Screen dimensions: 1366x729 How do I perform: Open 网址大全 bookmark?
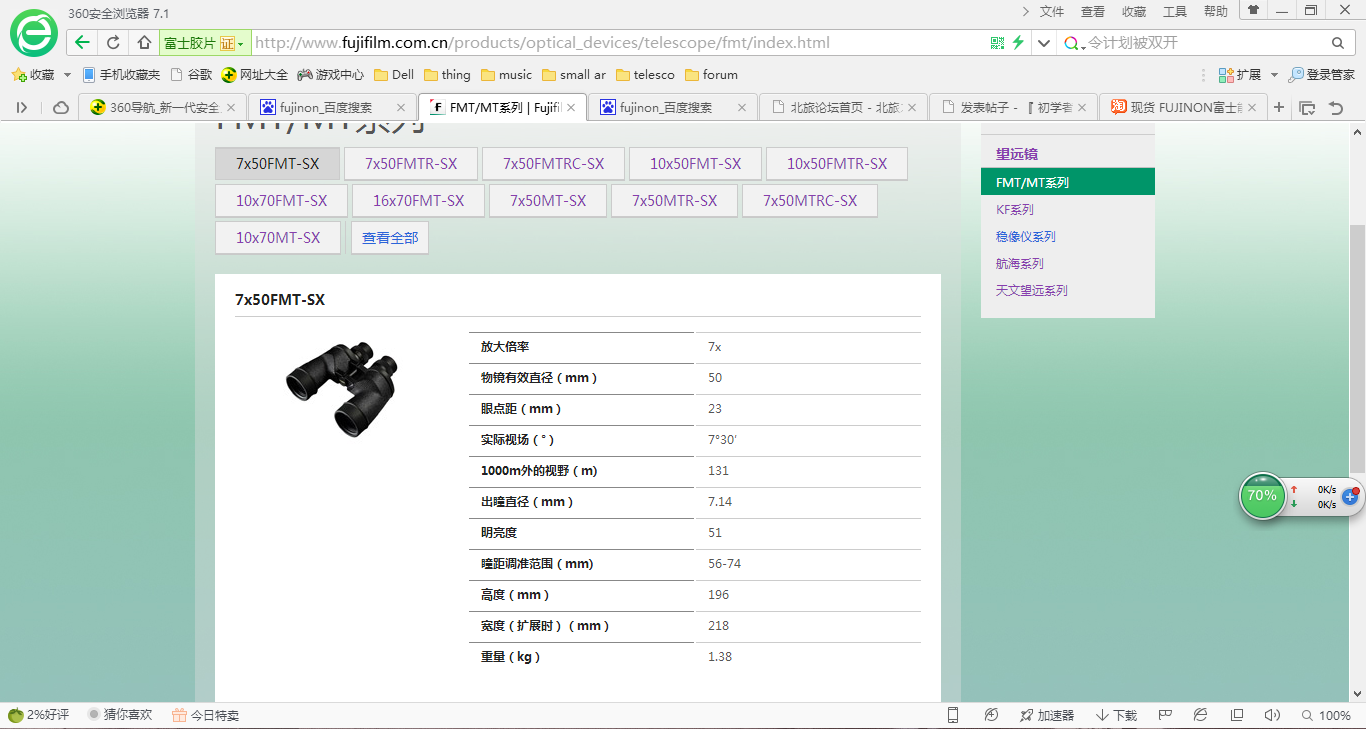(x=255, y=75)
